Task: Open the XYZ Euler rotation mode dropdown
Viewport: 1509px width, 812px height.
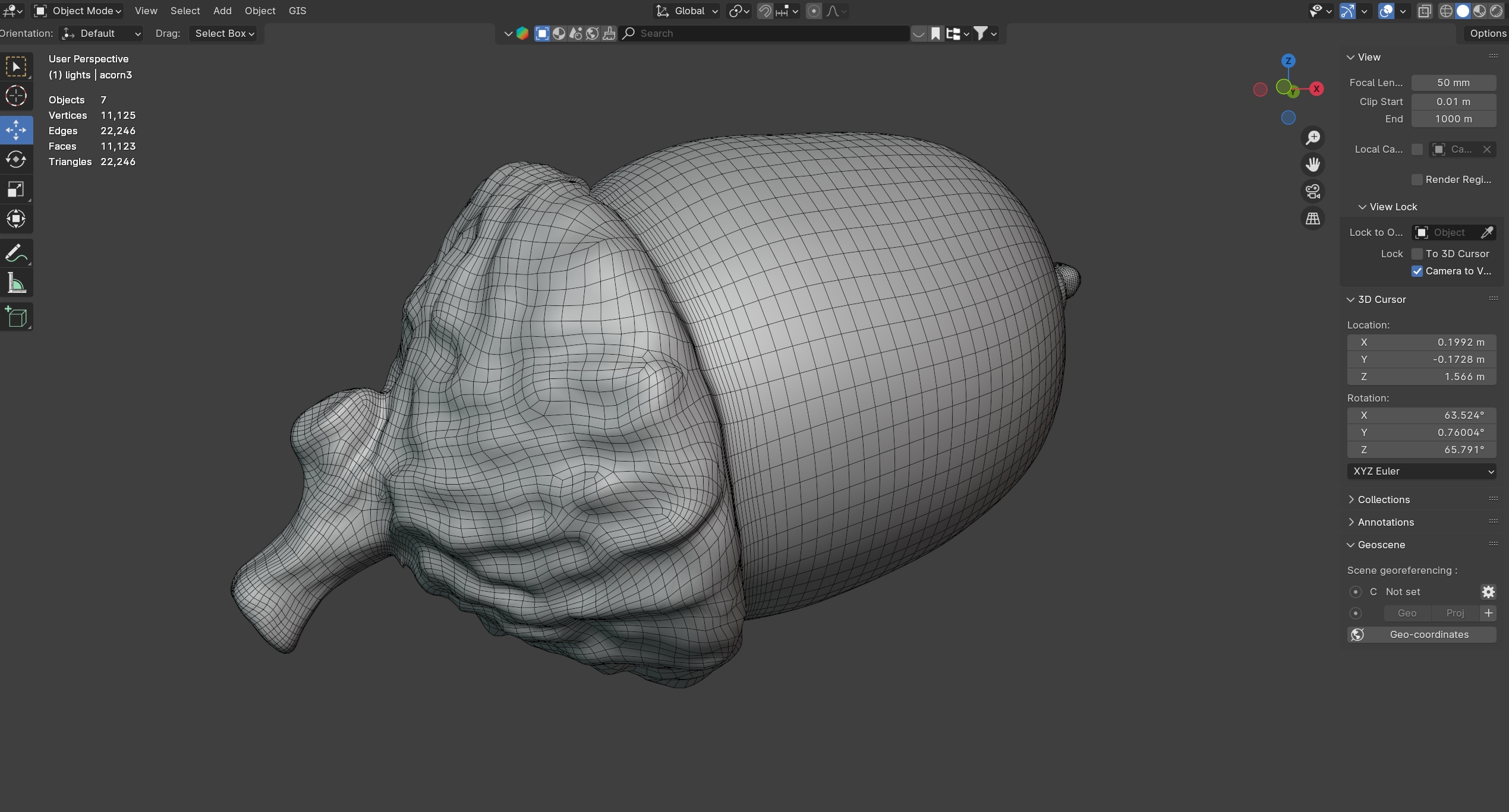Action: coord(1421,471)
